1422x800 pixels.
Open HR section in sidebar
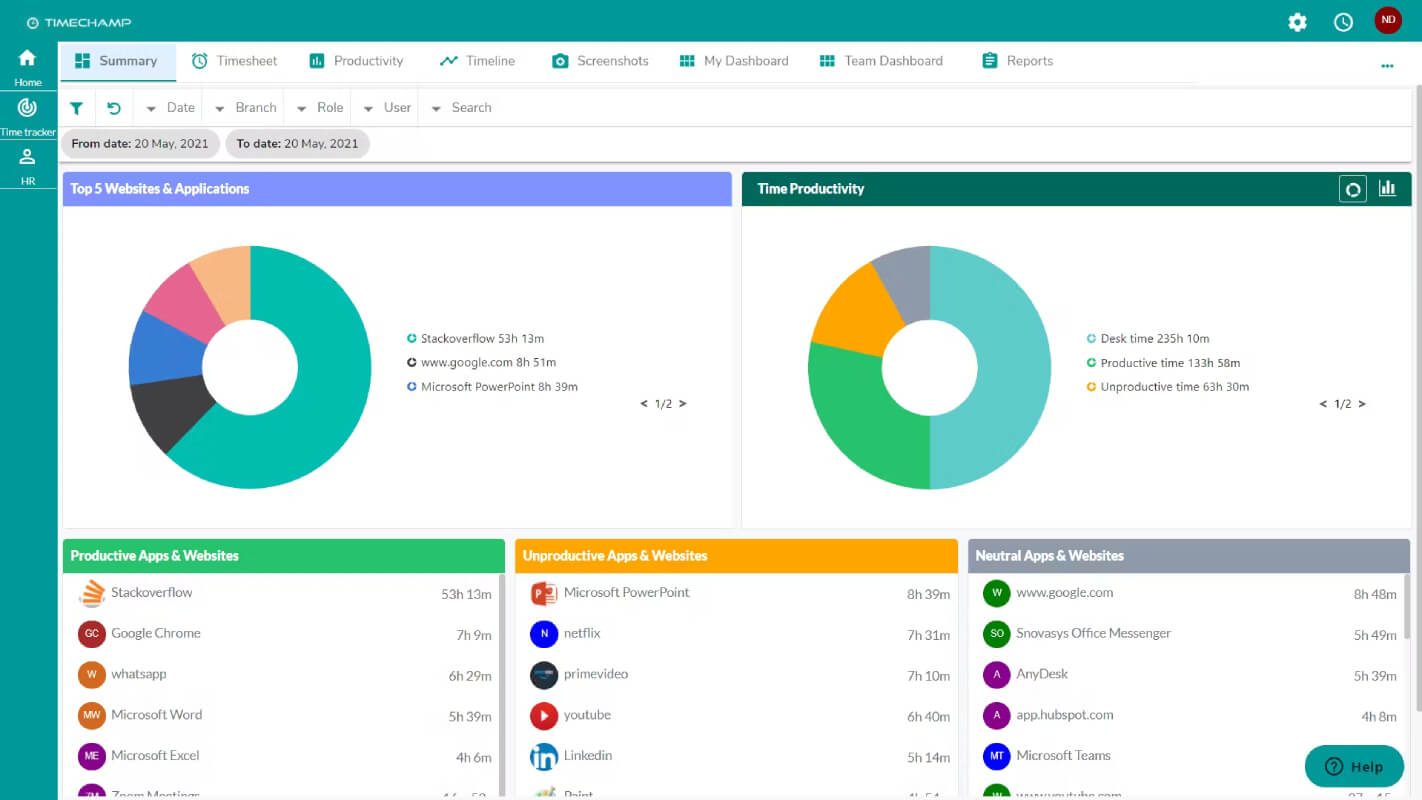(x=28, y=166)
